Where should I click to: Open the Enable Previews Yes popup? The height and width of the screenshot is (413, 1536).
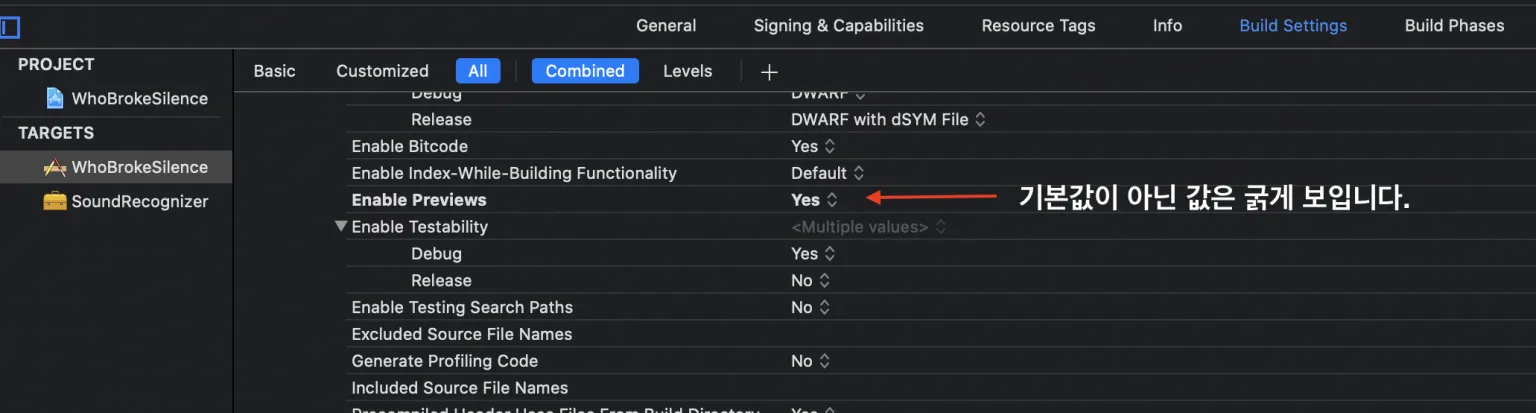pyautogui.click(x=814, y=200)
